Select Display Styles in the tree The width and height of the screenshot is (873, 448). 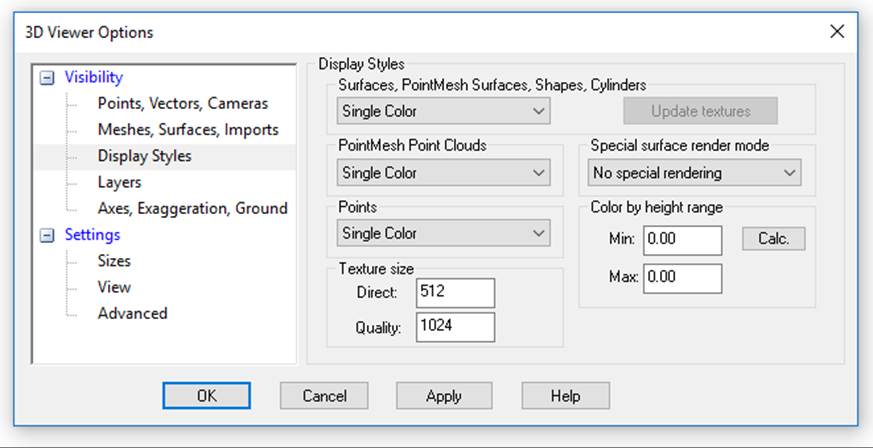tap(144, 156)
